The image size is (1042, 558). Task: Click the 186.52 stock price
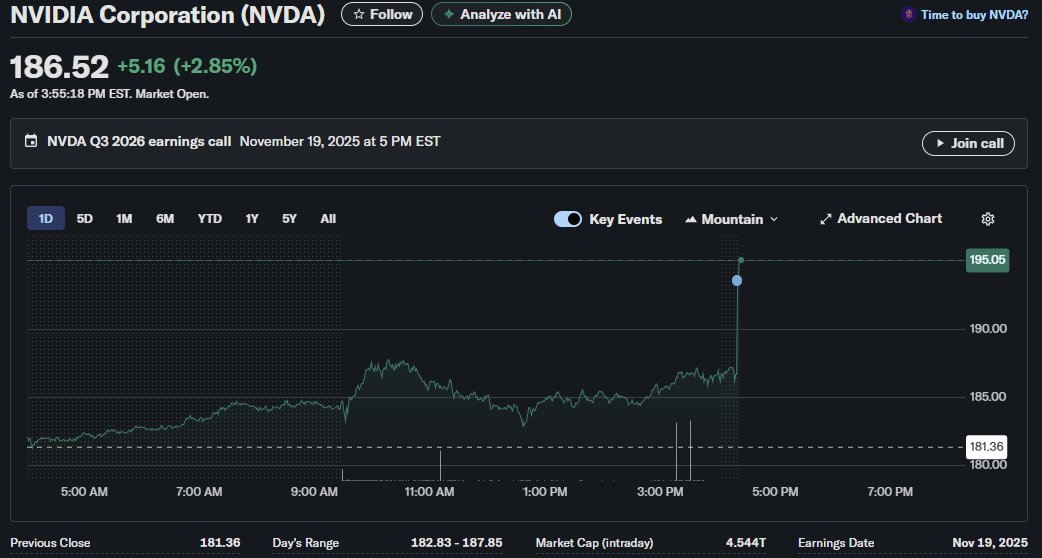point(59,67)
